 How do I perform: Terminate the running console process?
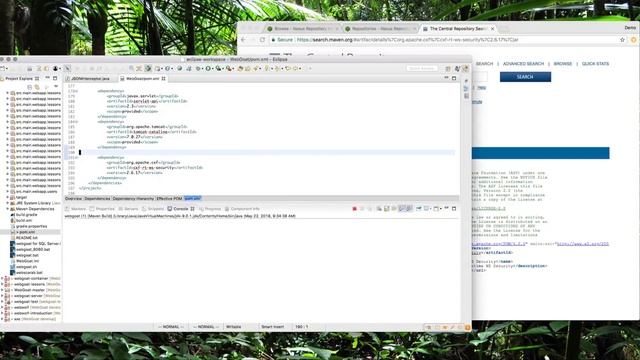click(x=354, y=209)
